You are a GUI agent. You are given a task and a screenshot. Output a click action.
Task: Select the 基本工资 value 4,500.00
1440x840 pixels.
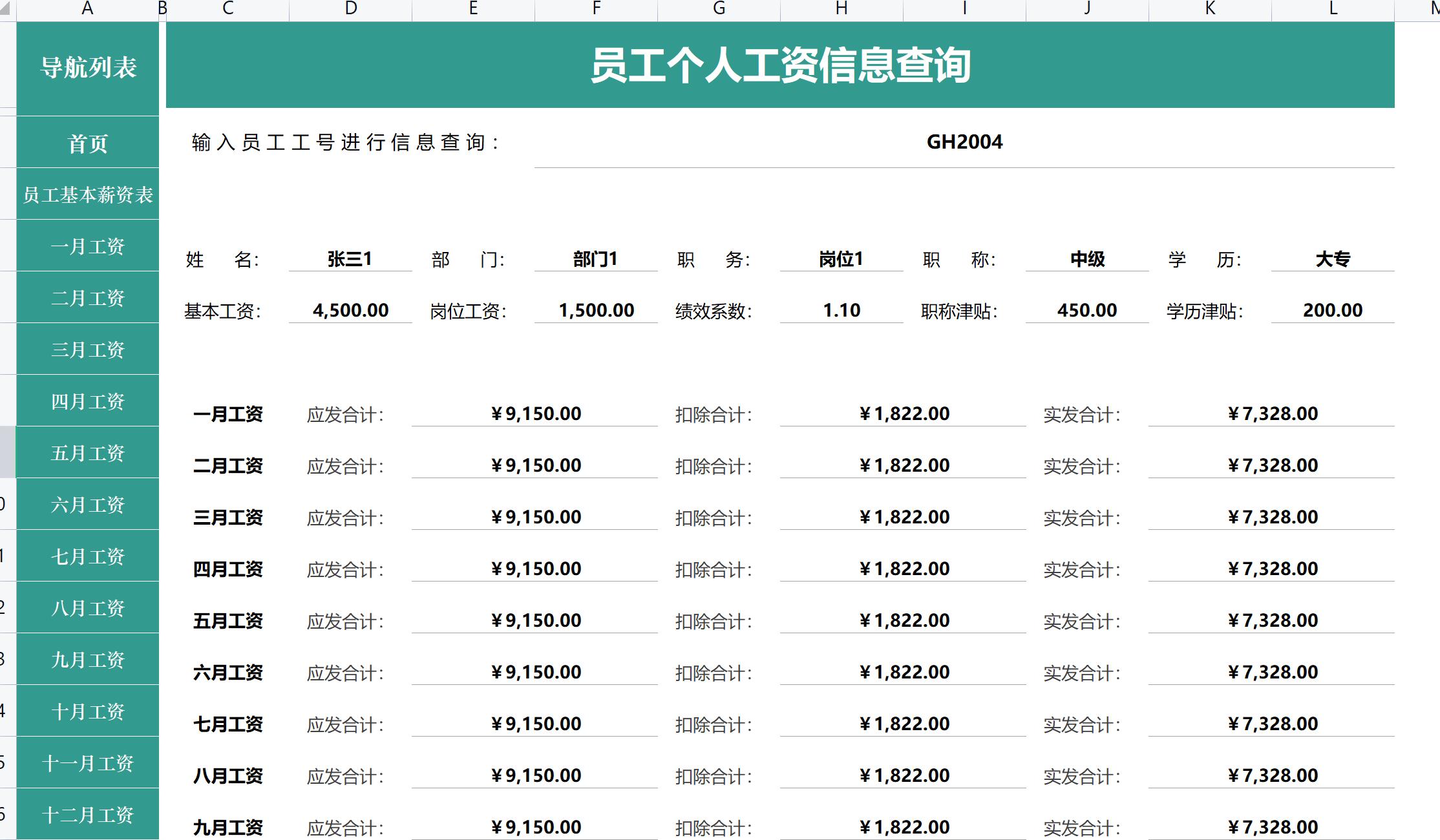[350, 310]
